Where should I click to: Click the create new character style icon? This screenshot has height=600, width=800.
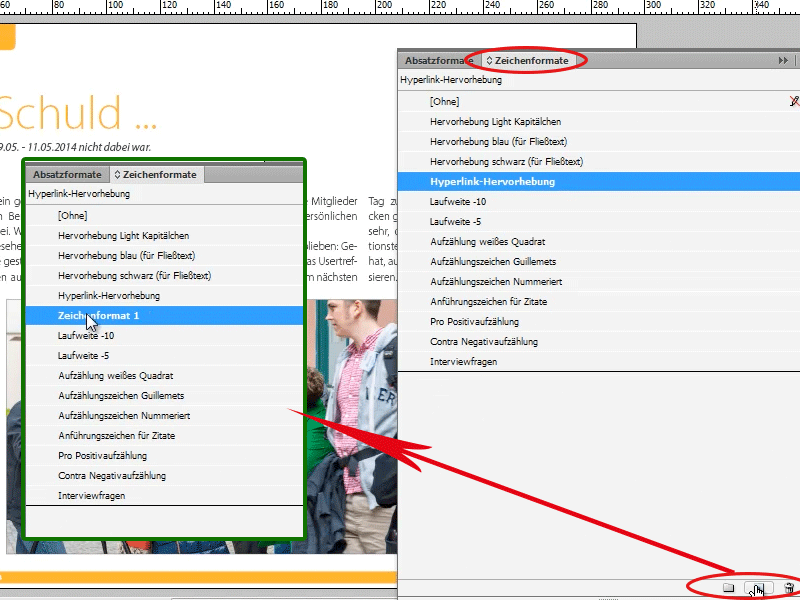pos(758,588)
